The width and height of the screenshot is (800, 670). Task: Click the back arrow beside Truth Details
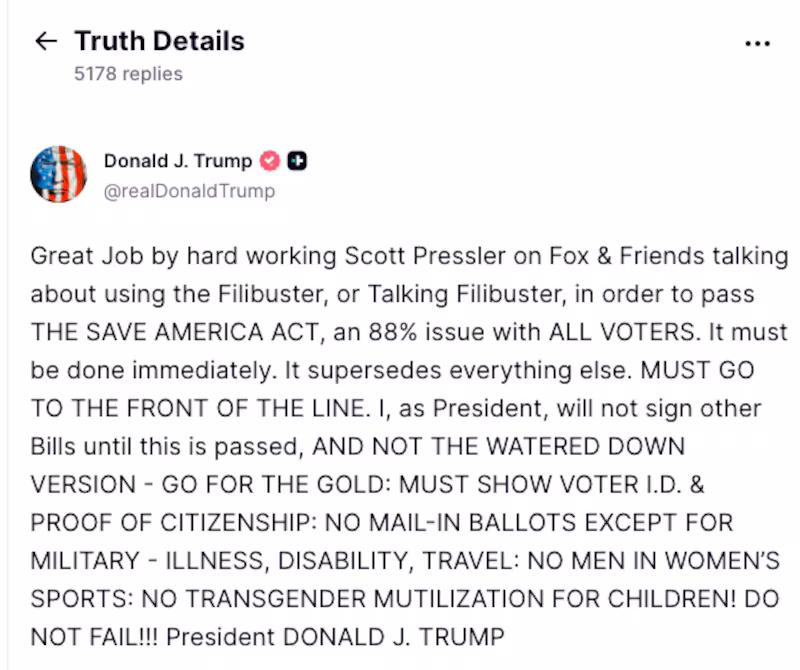tap(46, 41)
